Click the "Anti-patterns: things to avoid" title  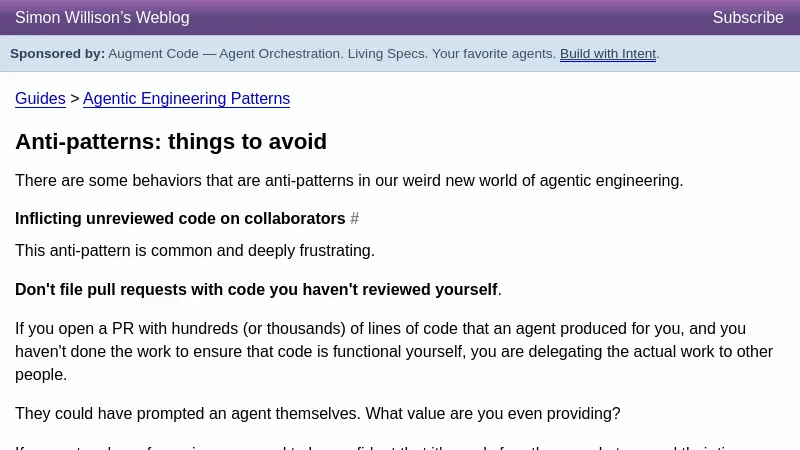click(170, 142)
